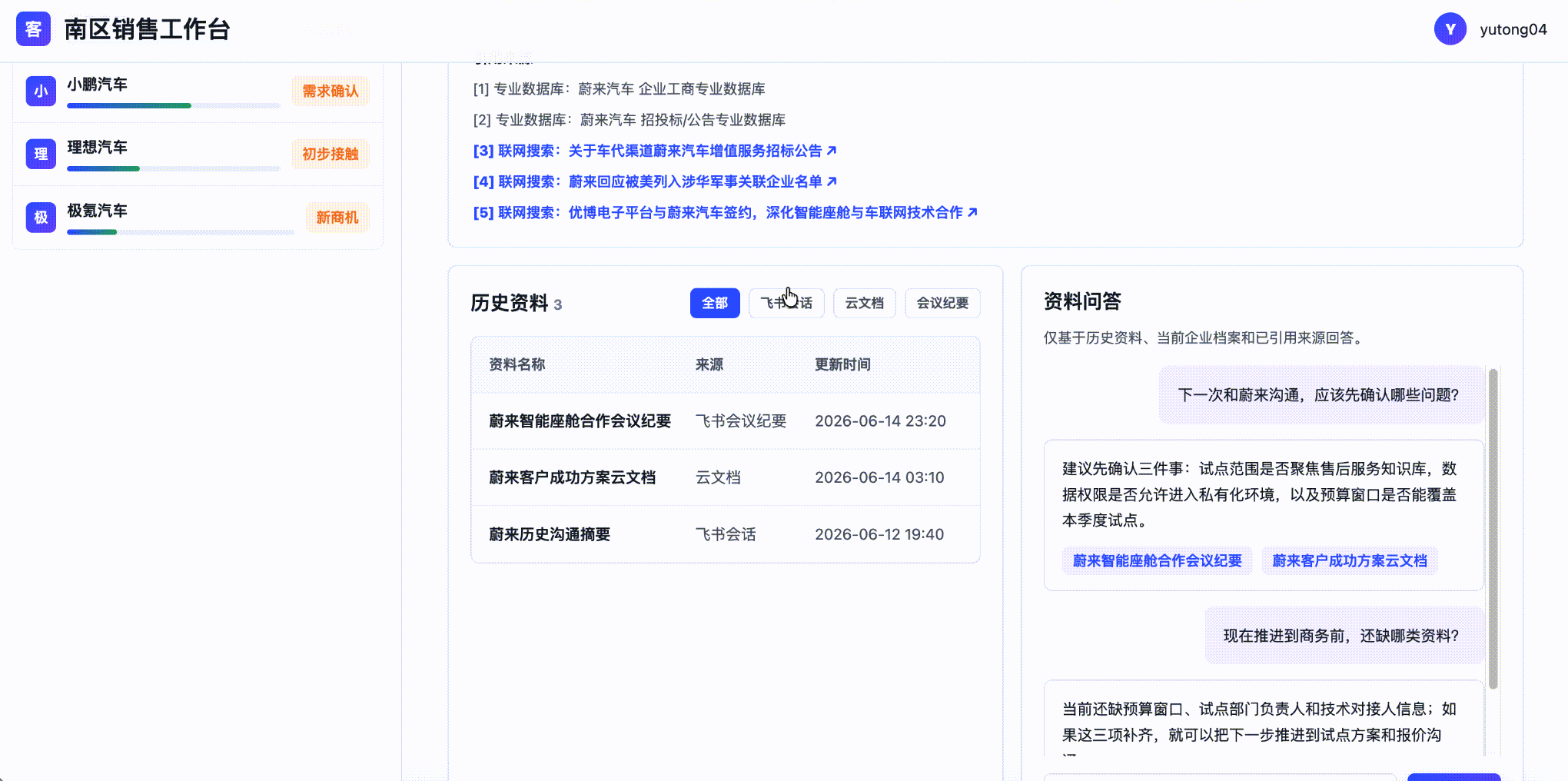Click external-link arrow on source [4]

point(832,181)
